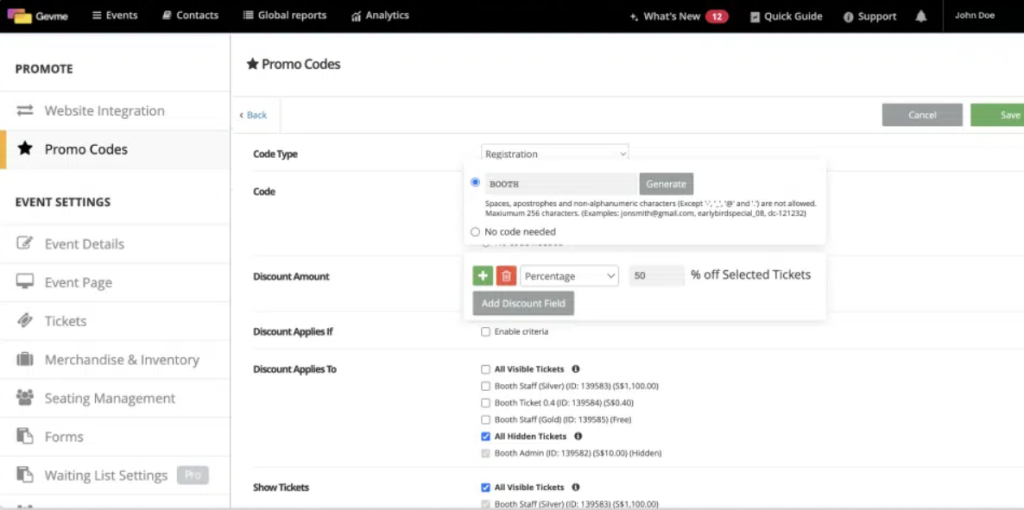
Task: Click the Gevme logo icon
Action: point(20,16)
